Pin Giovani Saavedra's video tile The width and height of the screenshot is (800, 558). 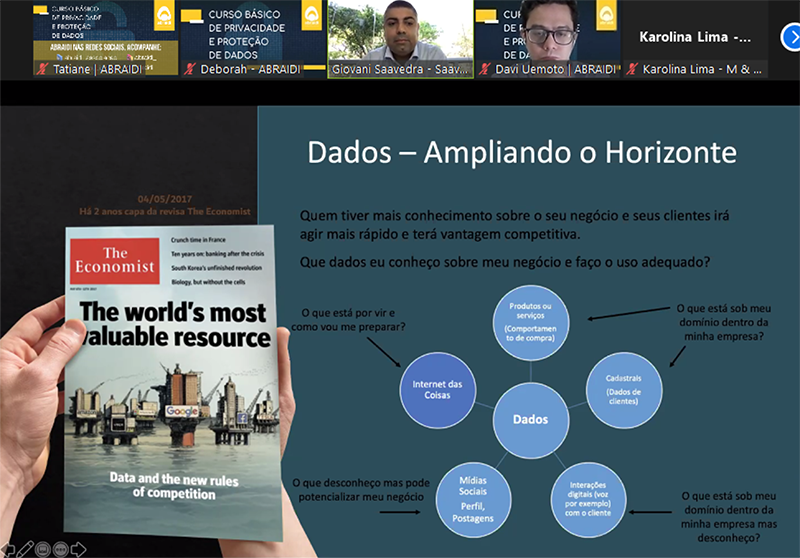(x=401, y=38)
